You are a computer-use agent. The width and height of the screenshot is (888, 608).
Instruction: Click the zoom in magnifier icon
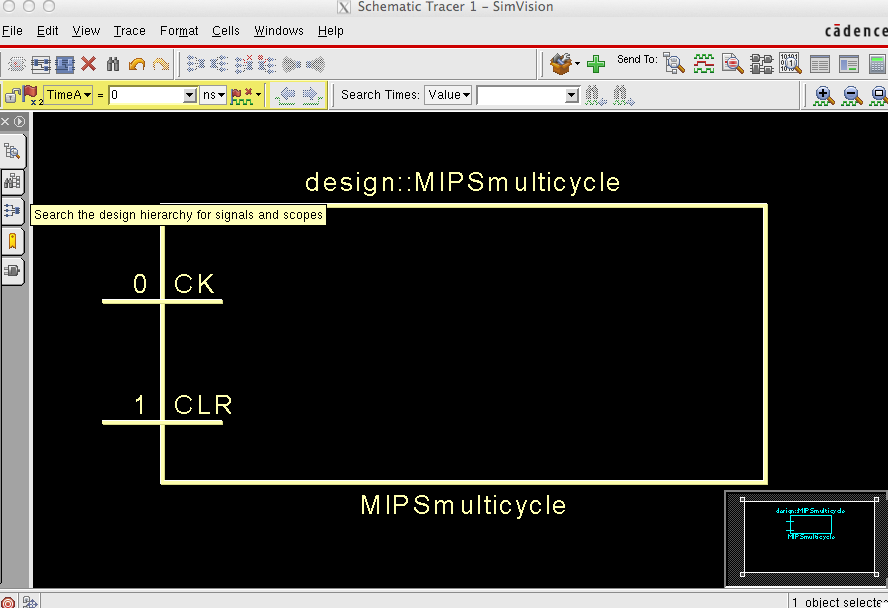pyautogui.click(x=824, y=95)
